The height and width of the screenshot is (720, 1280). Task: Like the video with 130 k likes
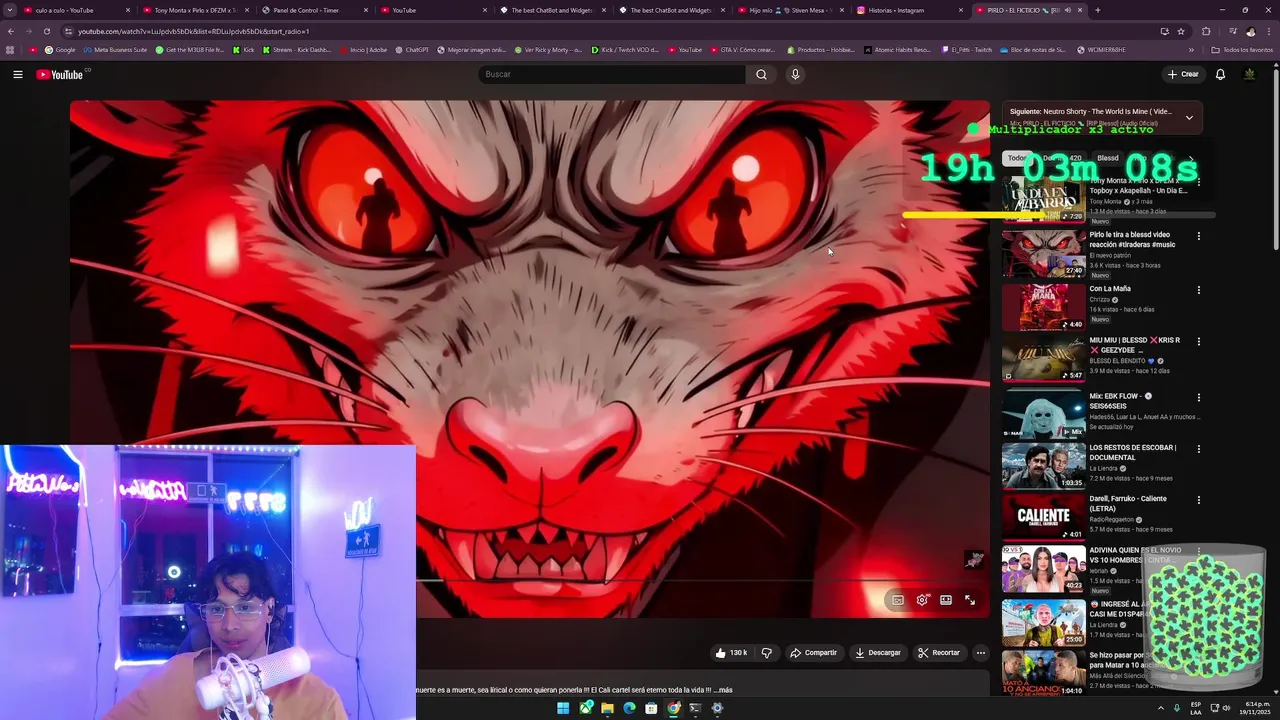(731, 653)
